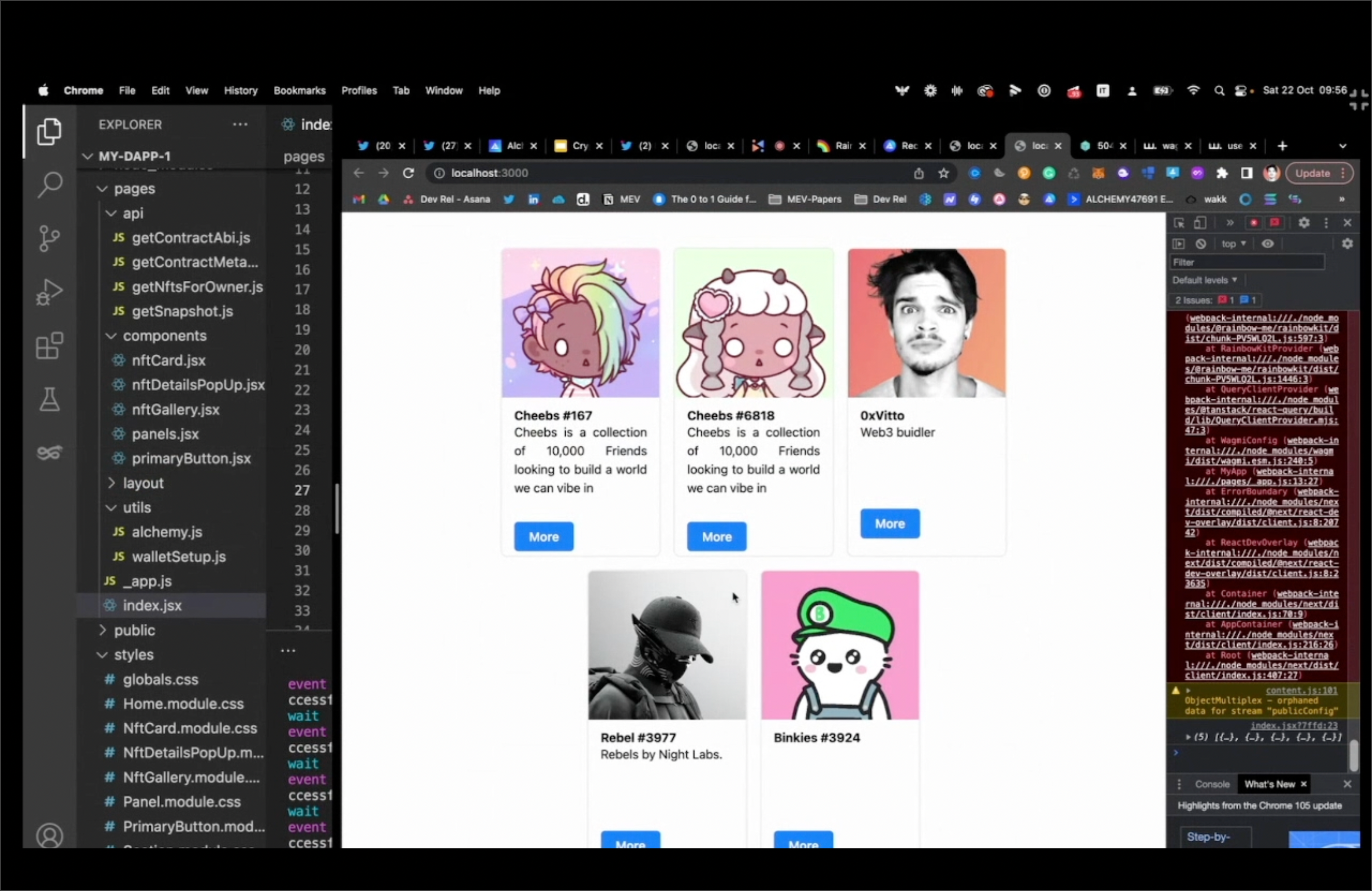Click More on Cheebs #6818 card

click(x=716, y=537)
